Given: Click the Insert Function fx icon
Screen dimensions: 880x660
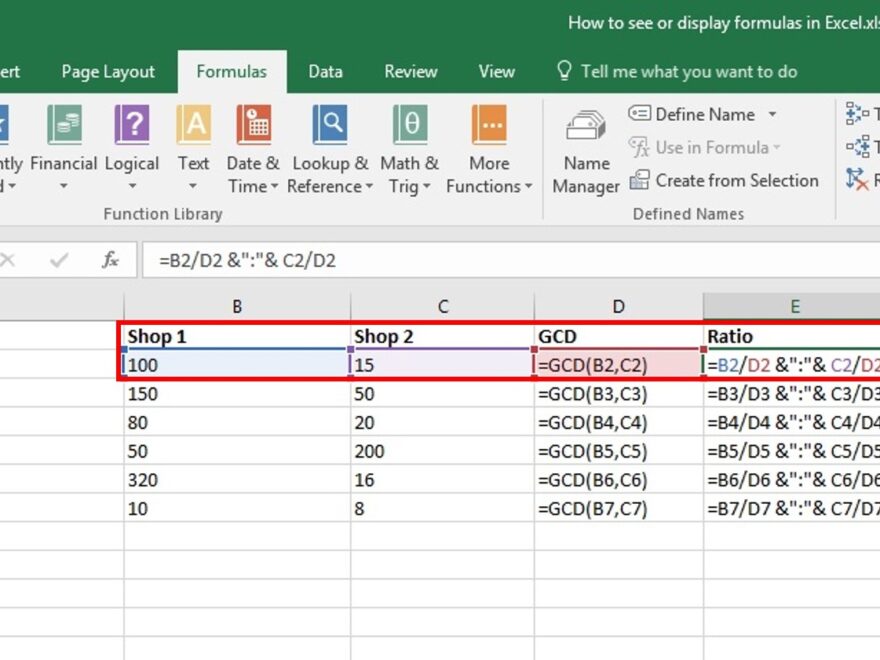Looking at the screenshot, I should pos(110,259).
